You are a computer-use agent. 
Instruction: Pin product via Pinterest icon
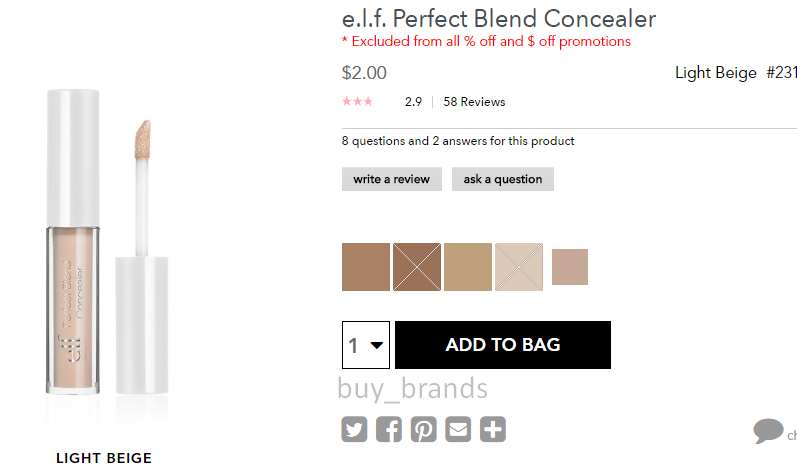pos(423,429)
